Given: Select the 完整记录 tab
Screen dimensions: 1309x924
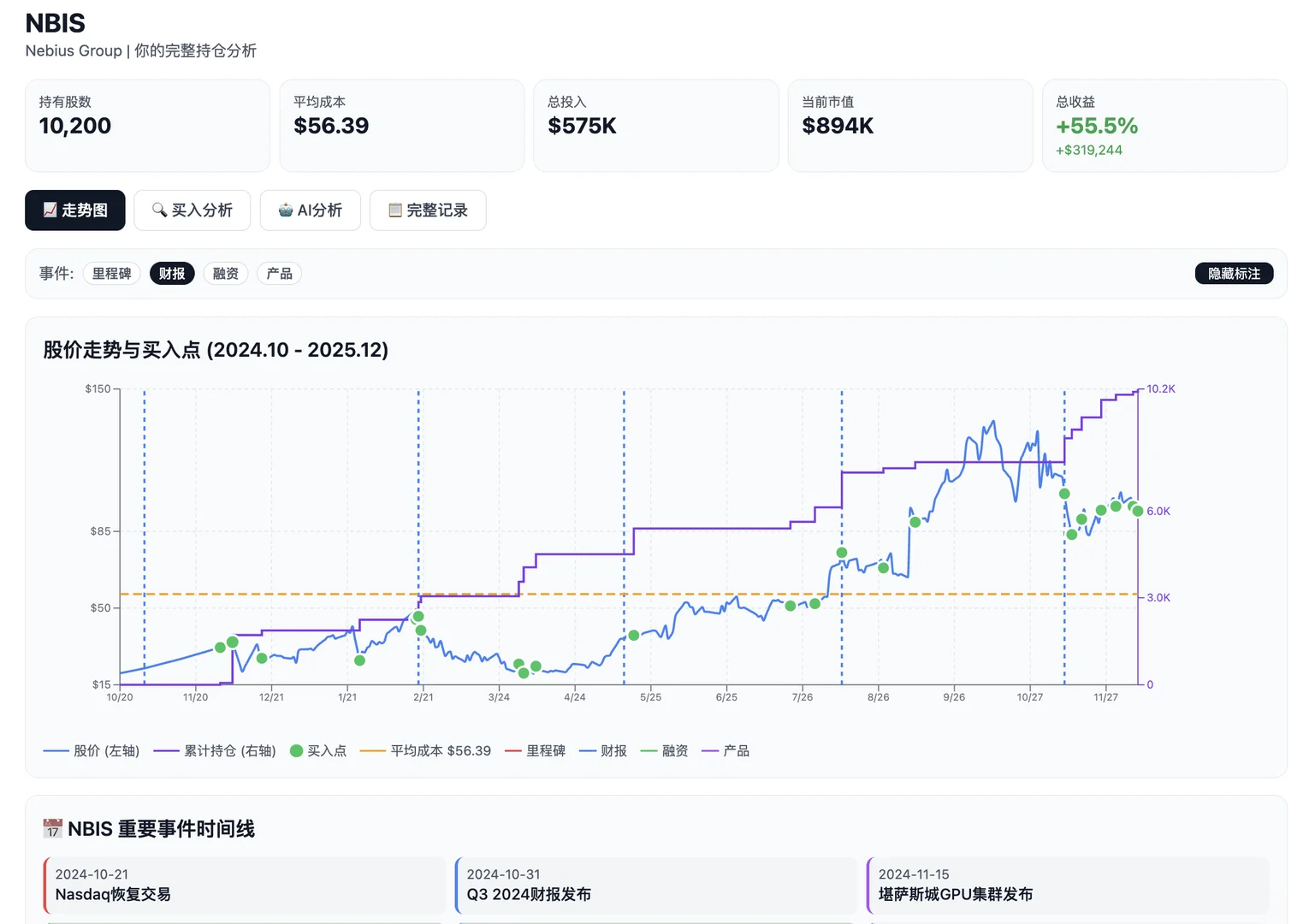Looking at the screenshot, I should coord(428,210).
